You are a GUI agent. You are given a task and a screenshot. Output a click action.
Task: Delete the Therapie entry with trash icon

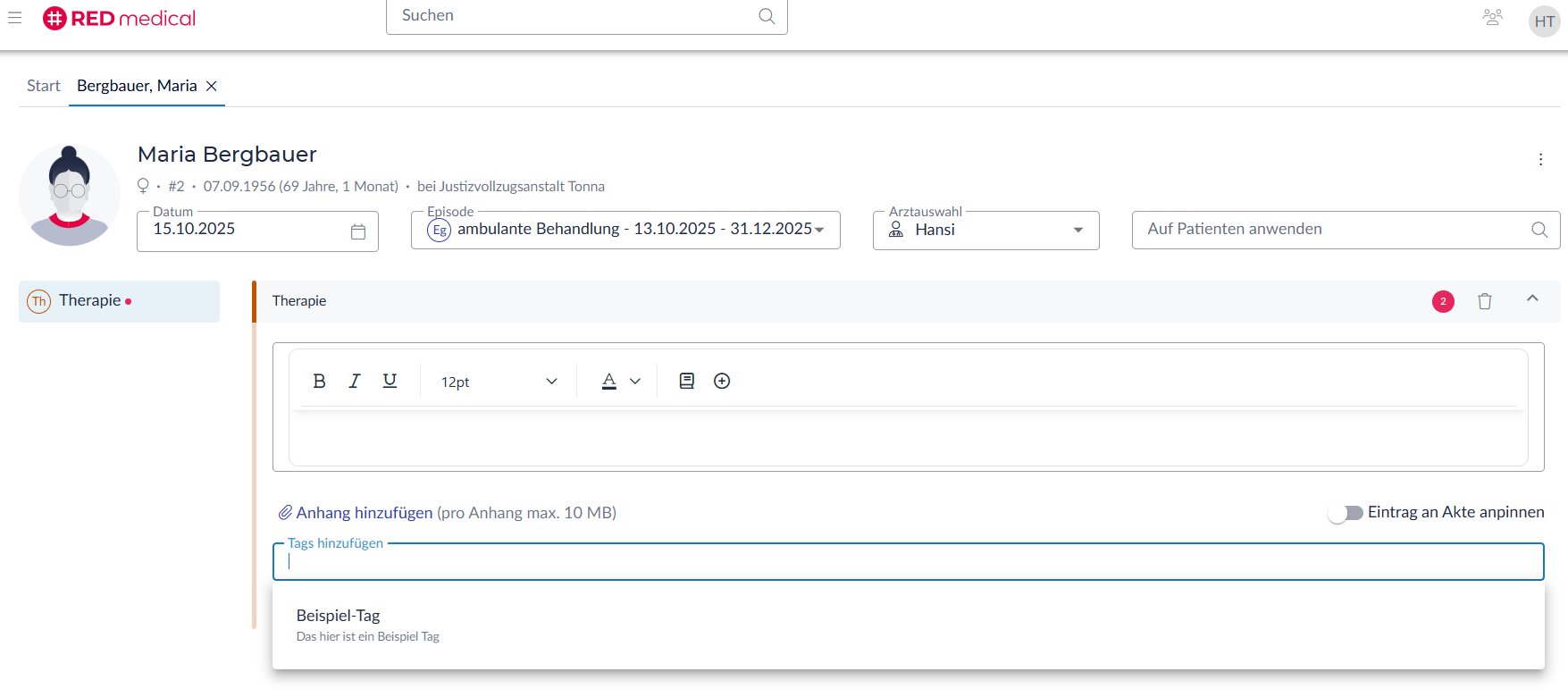click(x=1484, y=301)
